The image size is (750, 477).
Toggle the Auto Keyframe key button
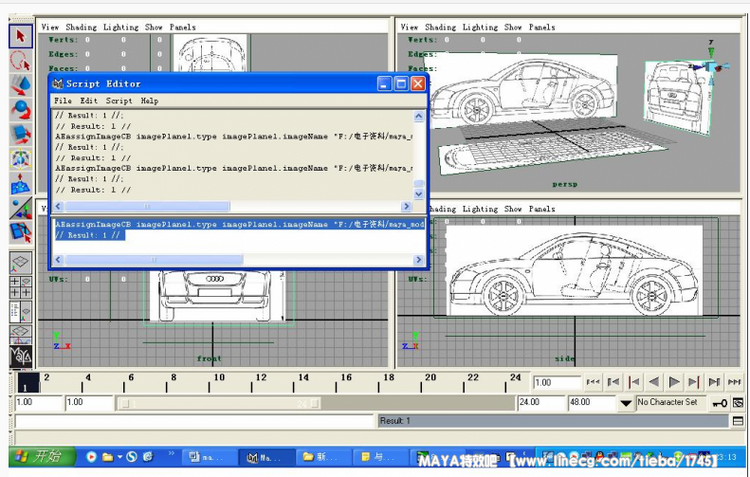pos(719,403)
